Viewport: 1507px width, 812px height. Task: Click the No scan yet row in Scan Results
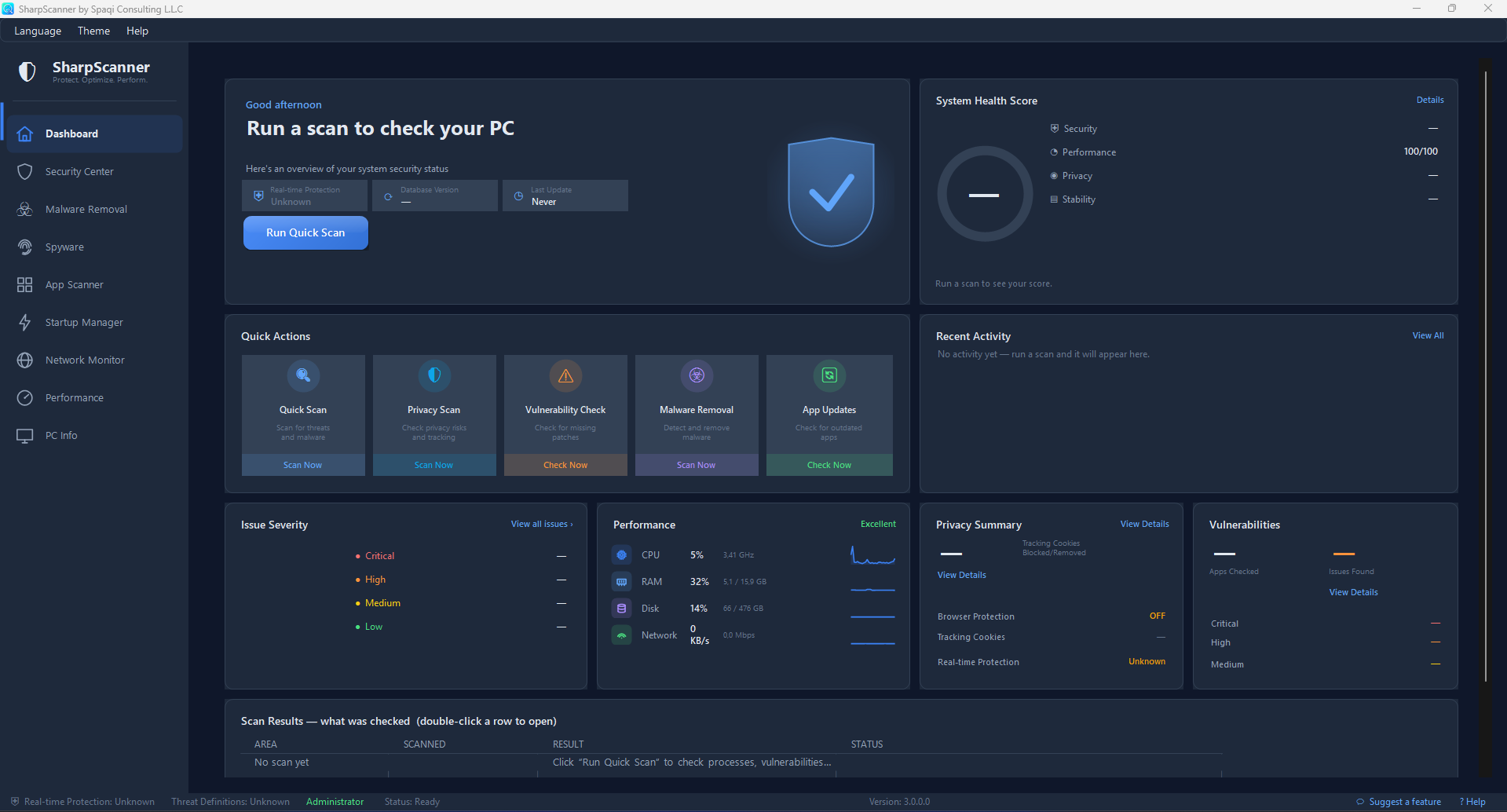[731, 763]
